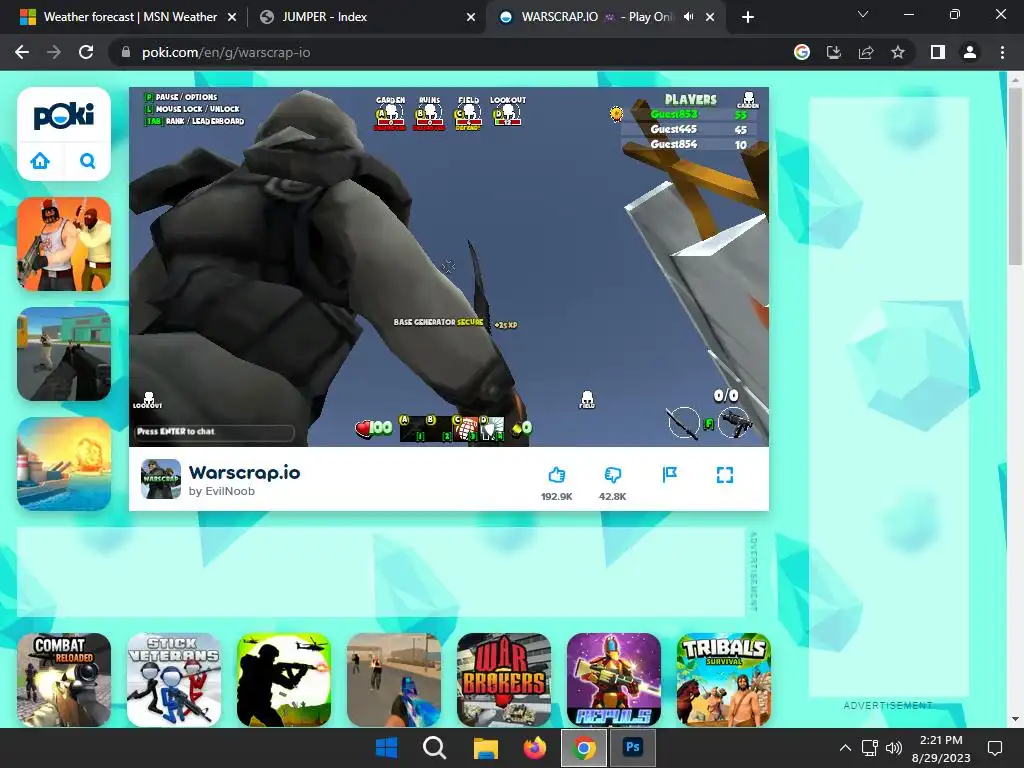This screenshot has width=1024, height=768.
Task: Open Windows taskbar search
Action: [x=434, y=748]
